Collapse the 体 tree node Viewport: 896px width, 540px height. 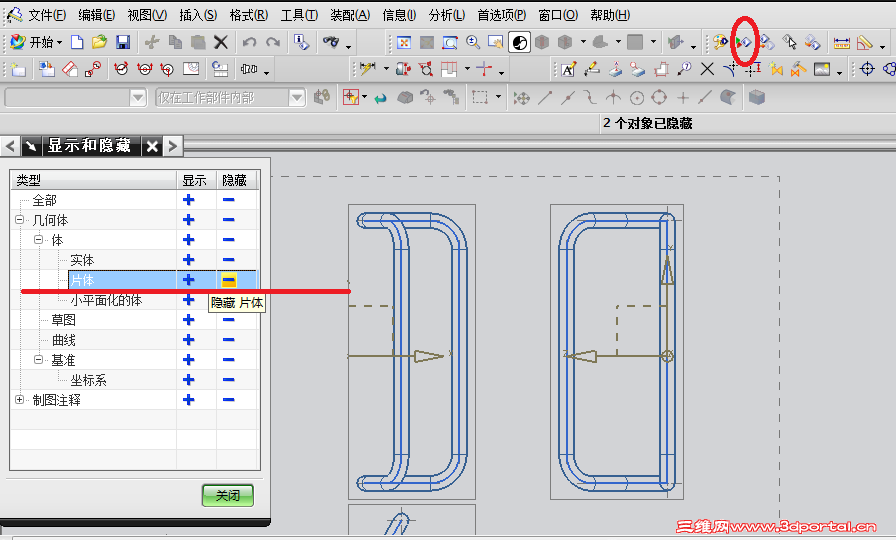pyautogui.click(x=38, y=239)
